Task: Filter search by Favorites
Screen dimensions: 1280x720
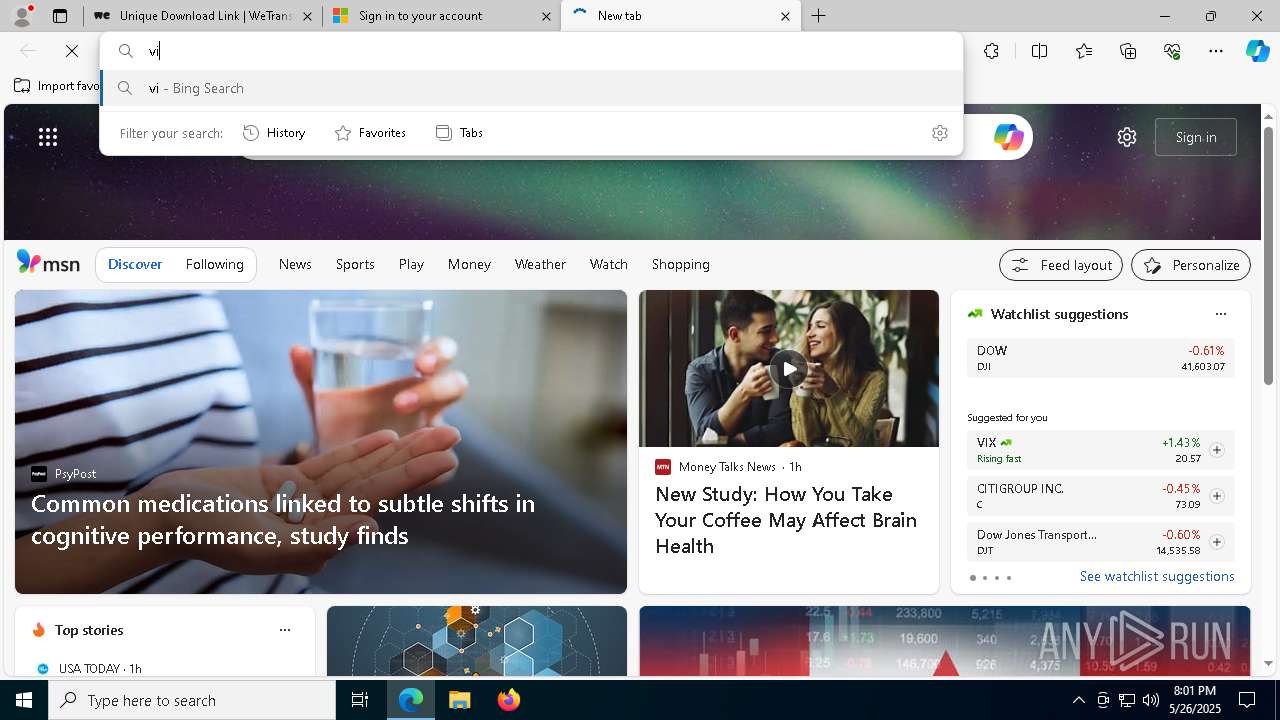Action: coord(370,133)
